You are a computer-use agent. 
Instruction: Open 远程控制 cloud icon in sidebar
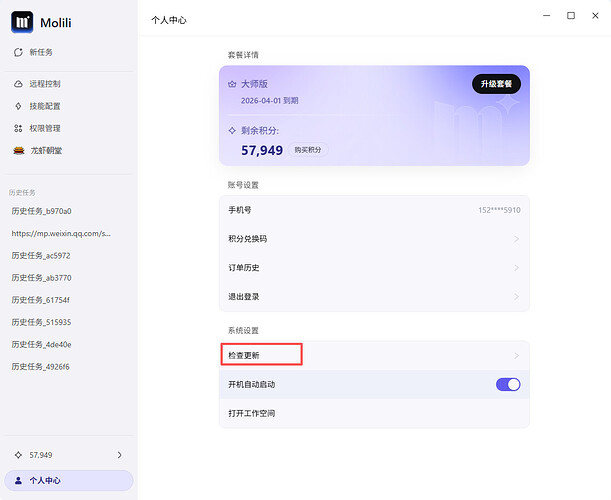coord(18,84)
